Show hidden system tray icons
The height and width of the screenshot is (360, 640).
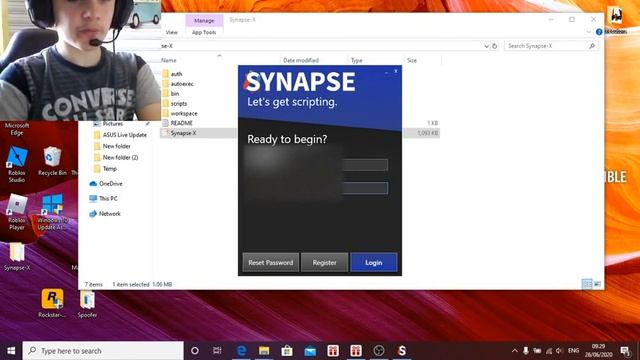tap(514, 351)
